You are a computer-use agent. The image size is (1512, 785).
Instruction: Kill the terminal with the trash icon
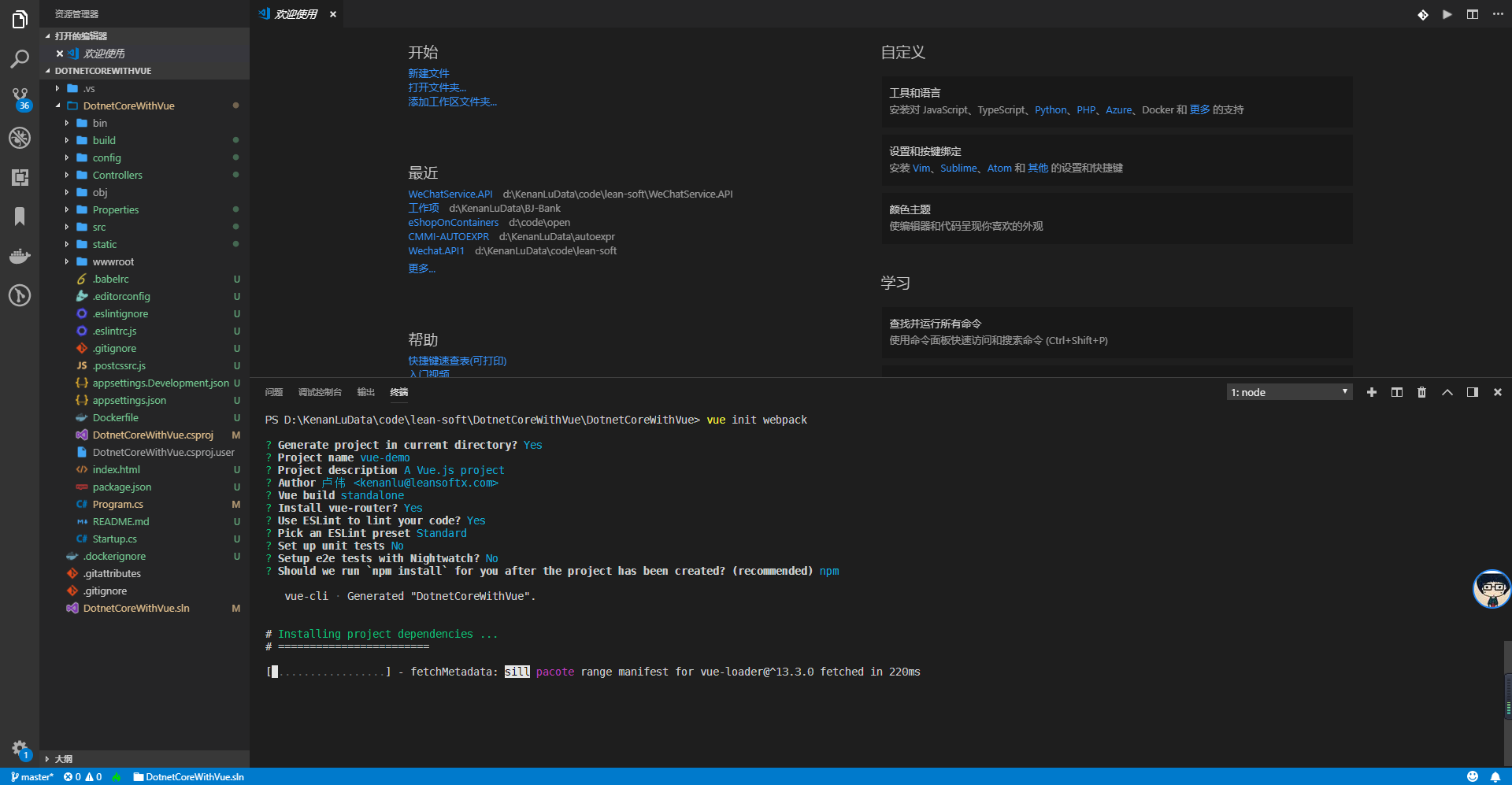pyautogui.click(x=1422, y=392)
